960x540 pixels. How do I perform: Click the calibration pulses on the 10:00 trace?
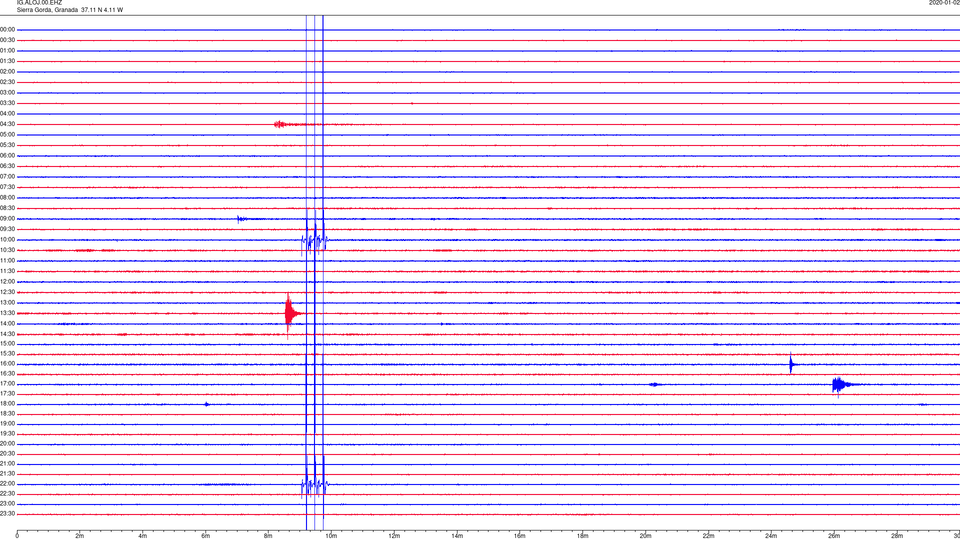314,242
